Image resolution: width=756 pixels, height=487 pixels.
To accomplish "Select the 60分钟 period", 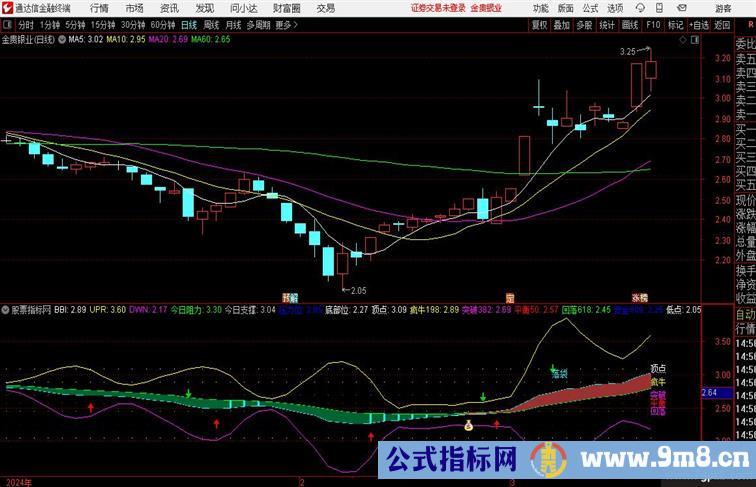I will [163, 25].
